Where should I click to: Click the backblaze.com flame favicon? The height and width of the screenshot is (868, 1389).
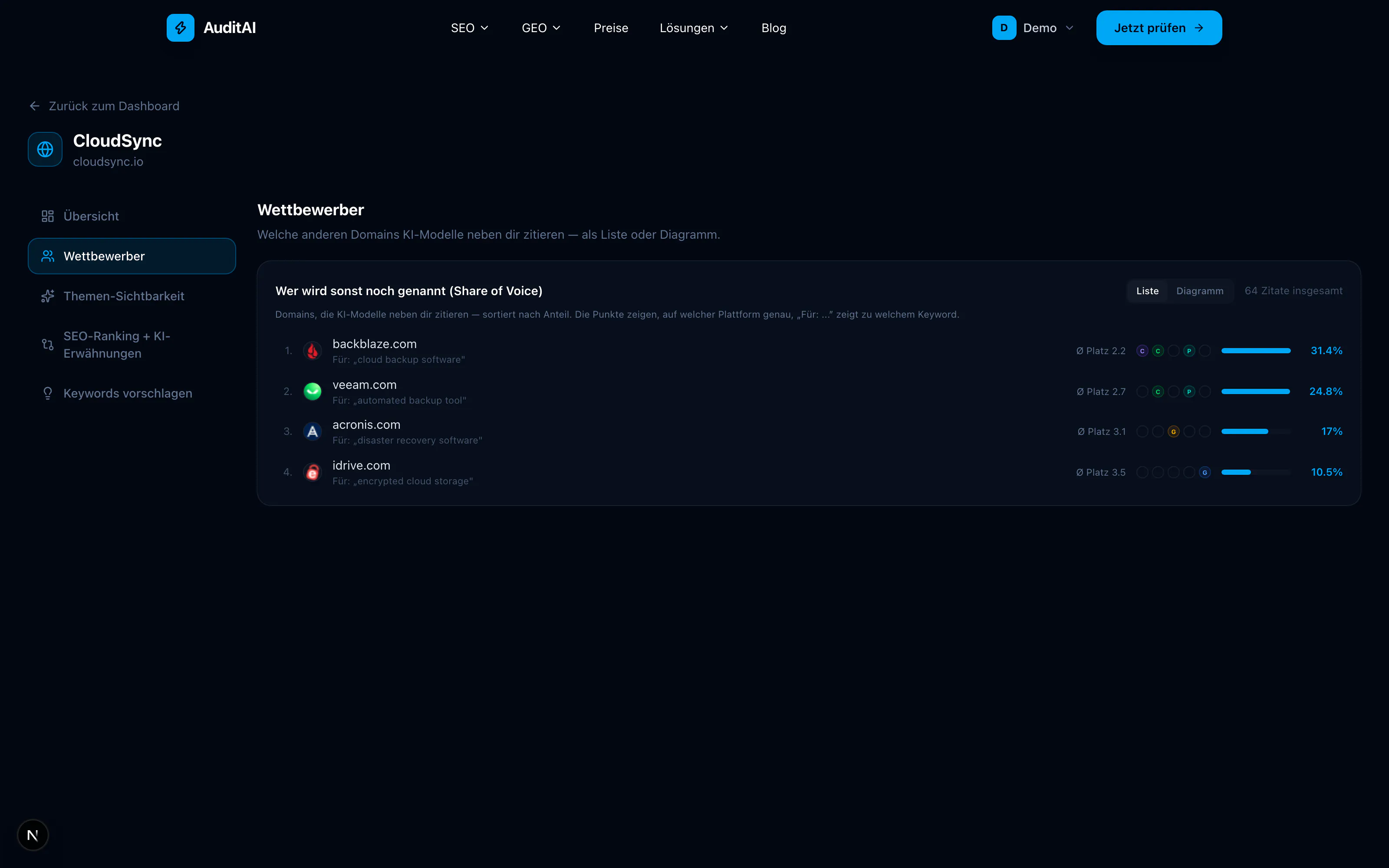[312, 351]
